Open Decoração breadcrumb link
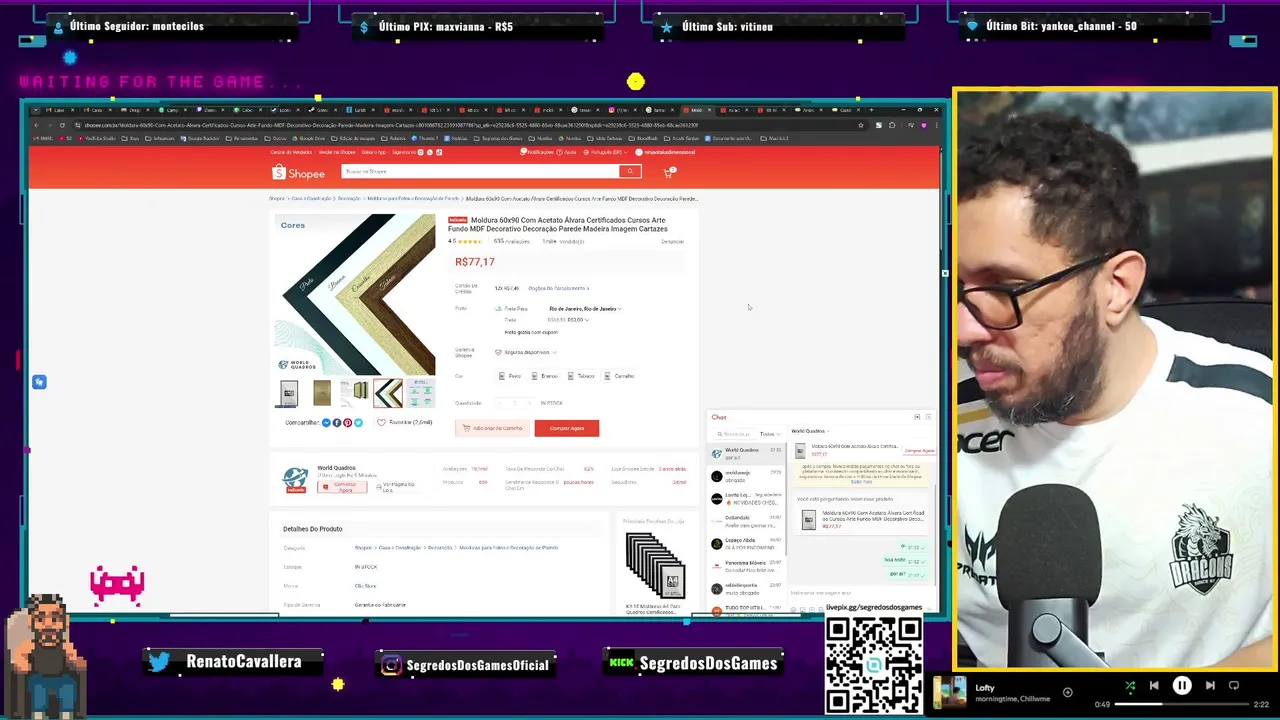 coord(349,199)
